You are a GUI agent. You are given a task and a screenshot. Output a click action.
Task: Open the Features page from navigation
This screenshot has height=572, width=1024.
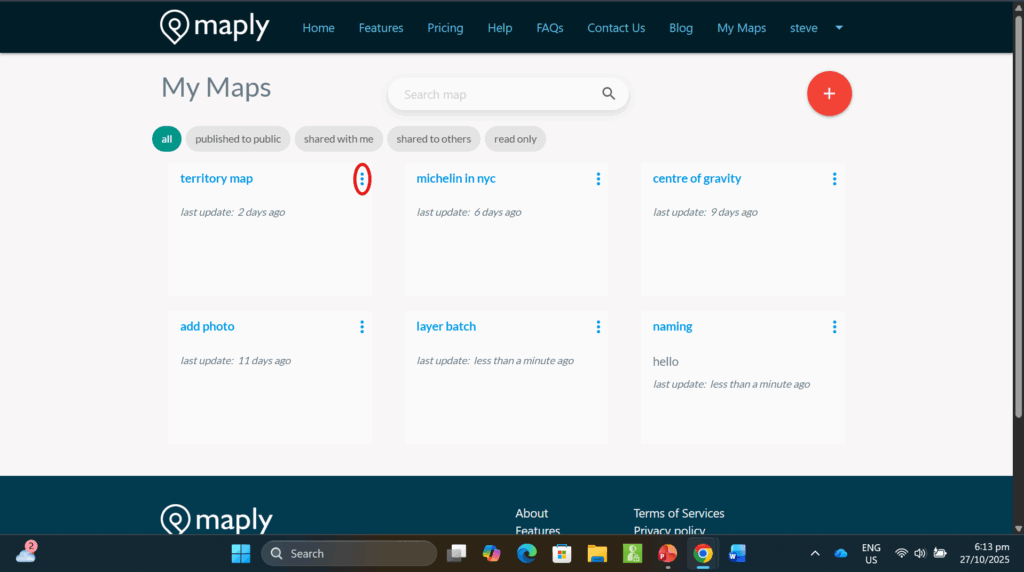(x=381, y=28)
